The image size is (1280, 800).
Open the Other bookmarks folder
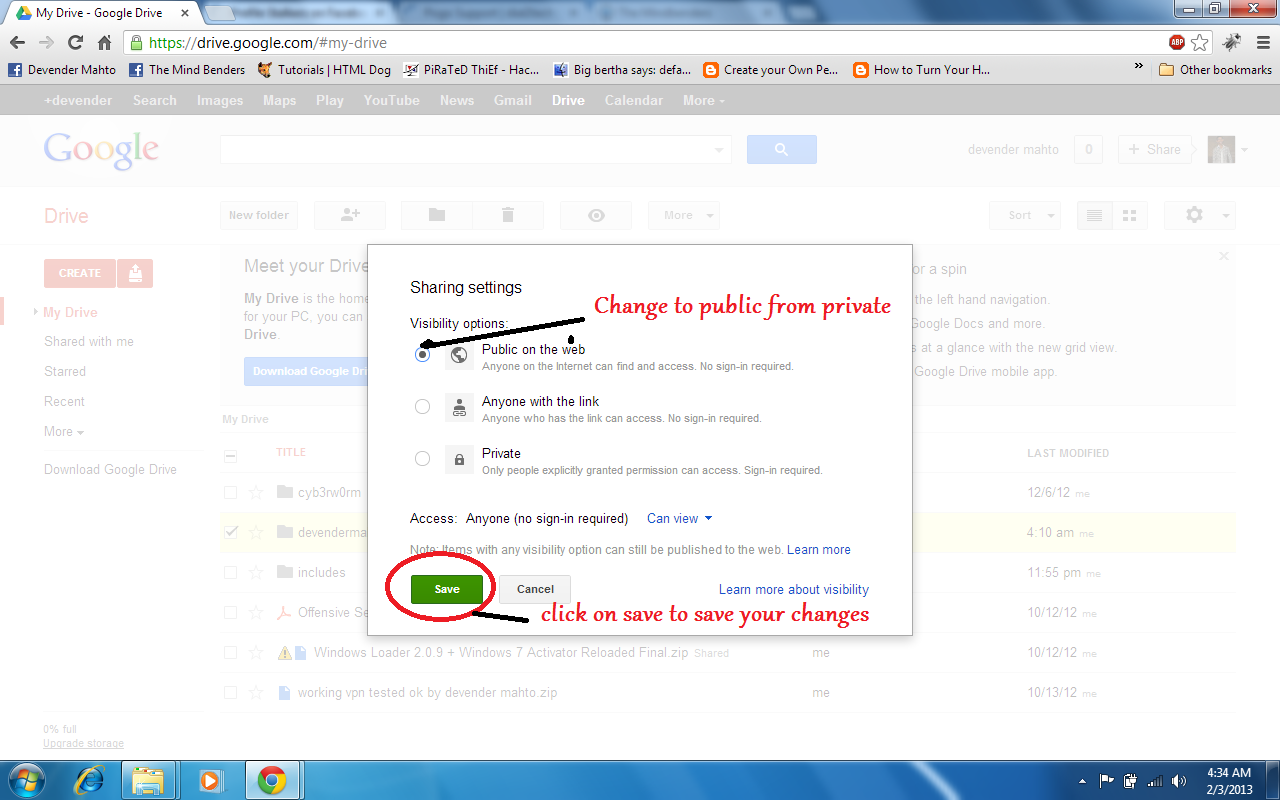(x=1215, y=69)
